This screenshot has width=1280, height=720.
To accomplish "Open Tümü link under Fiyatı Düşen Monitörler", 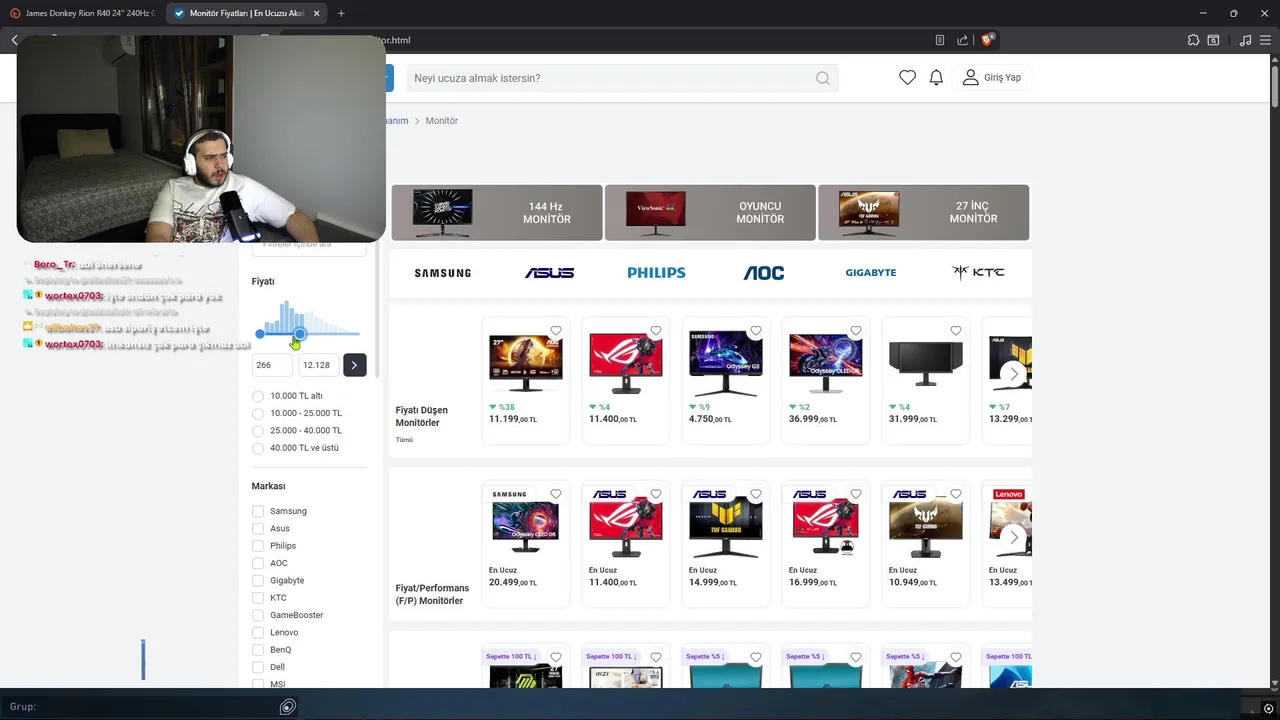I will (x=404, y=440).
